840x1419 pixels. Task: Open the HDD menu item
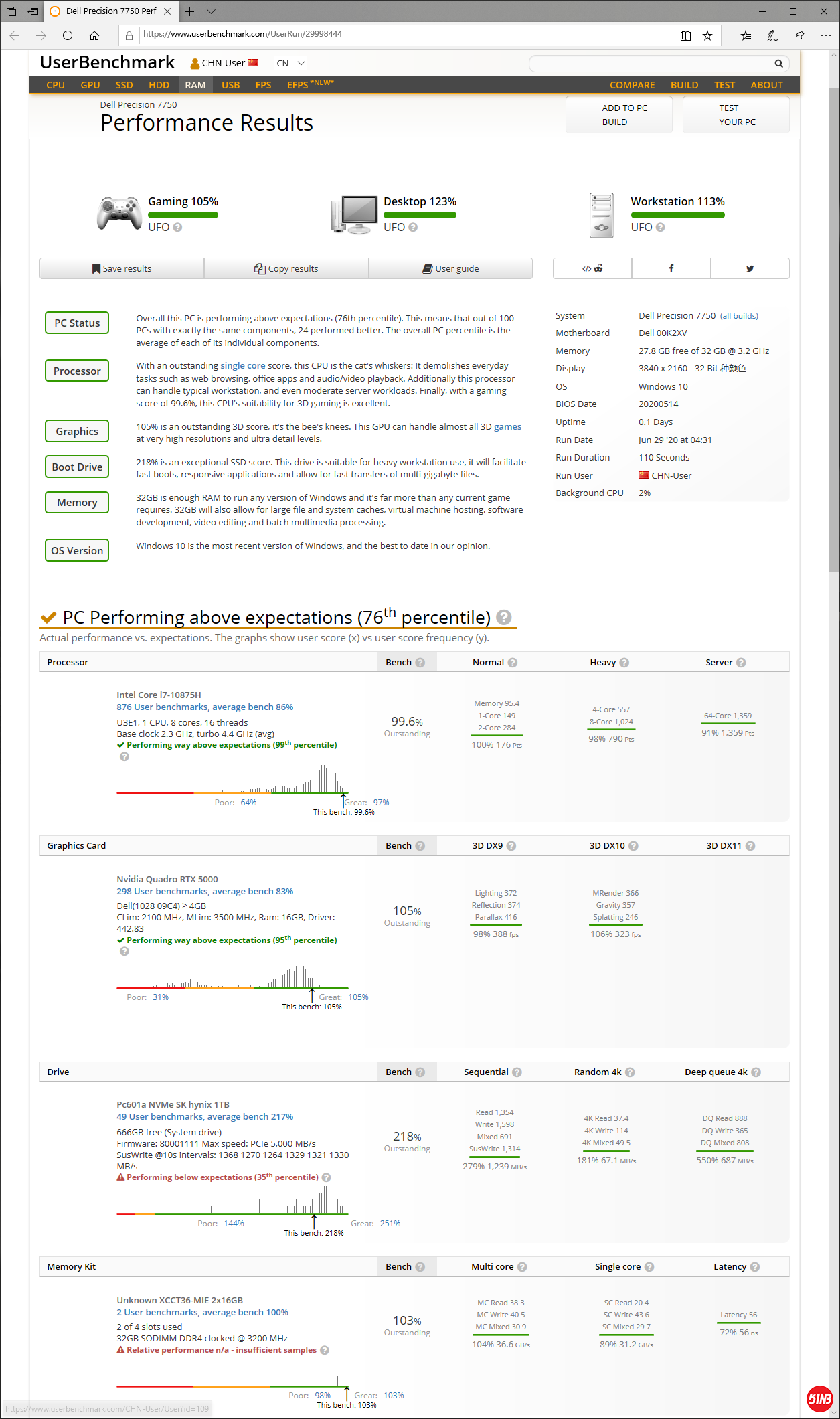pos(159,85)
